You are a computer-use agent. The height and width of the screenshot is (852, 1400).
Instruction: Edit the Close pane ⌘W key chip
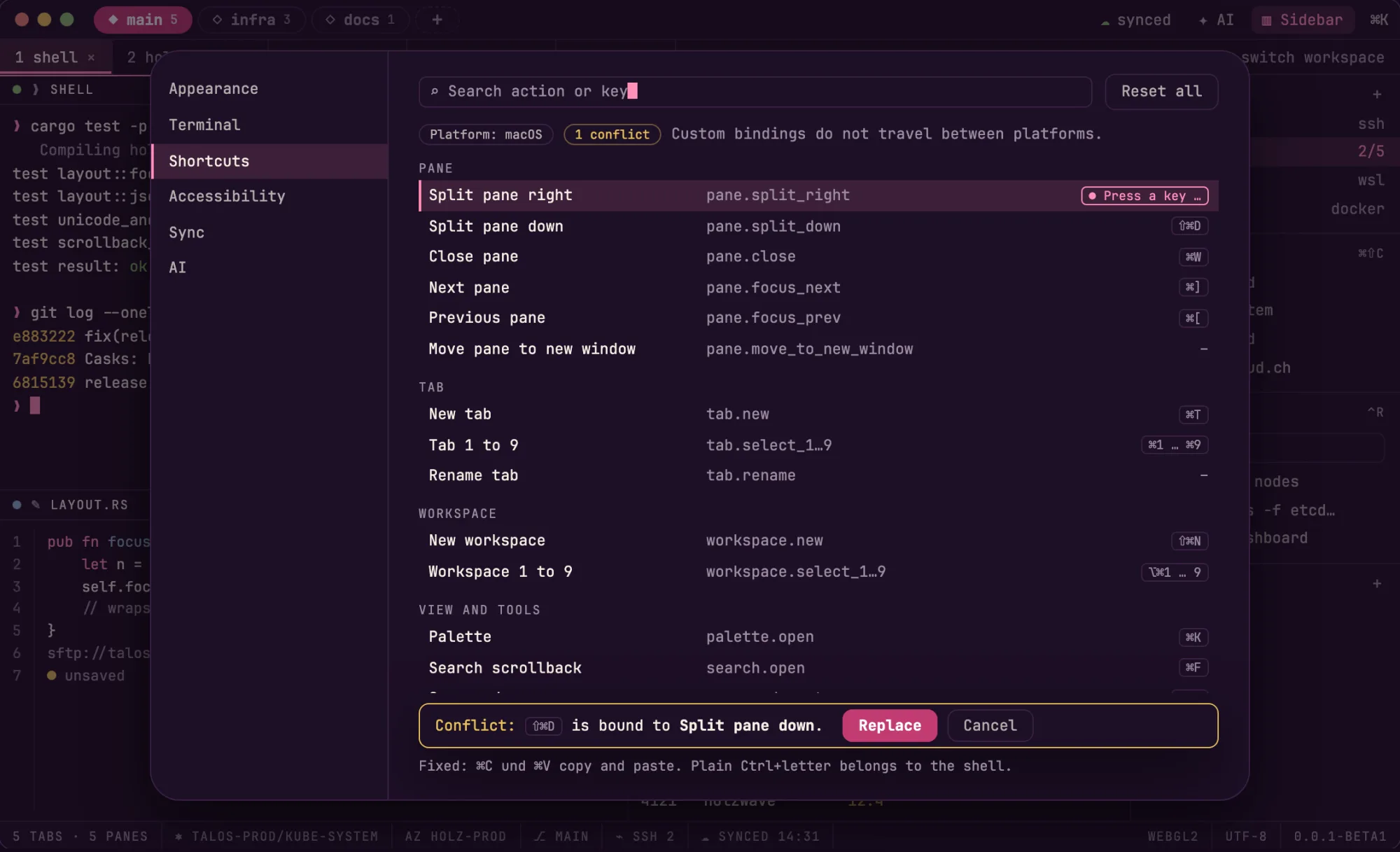(1193, 257)
